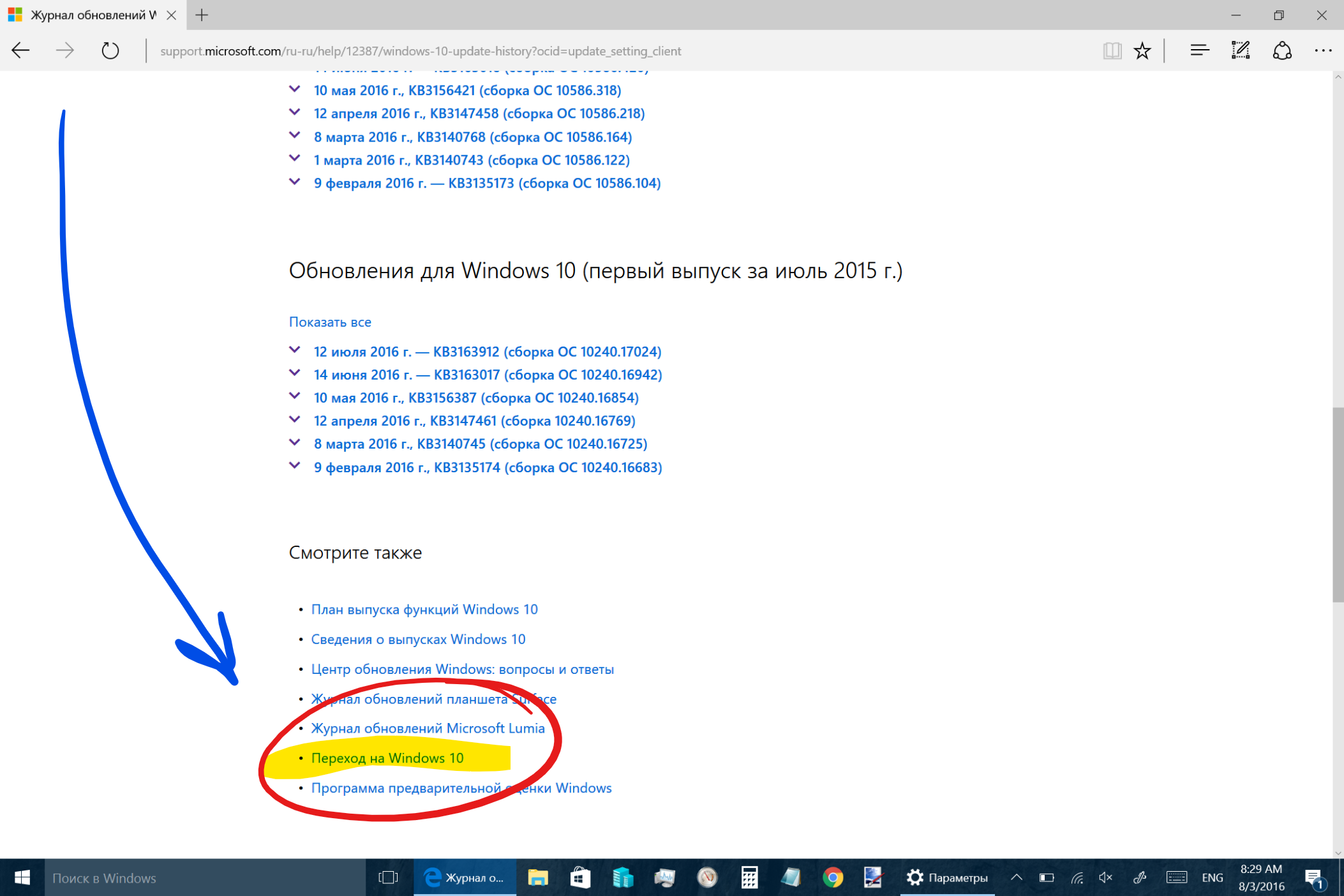
Task: Add page to favorites with star icon
Action: 1142,50
